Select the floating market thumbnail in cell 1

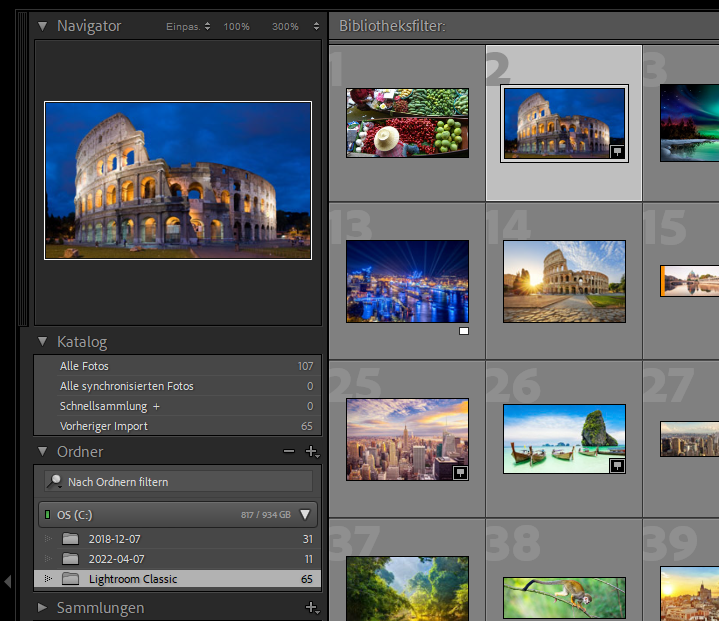coord(408,123)
